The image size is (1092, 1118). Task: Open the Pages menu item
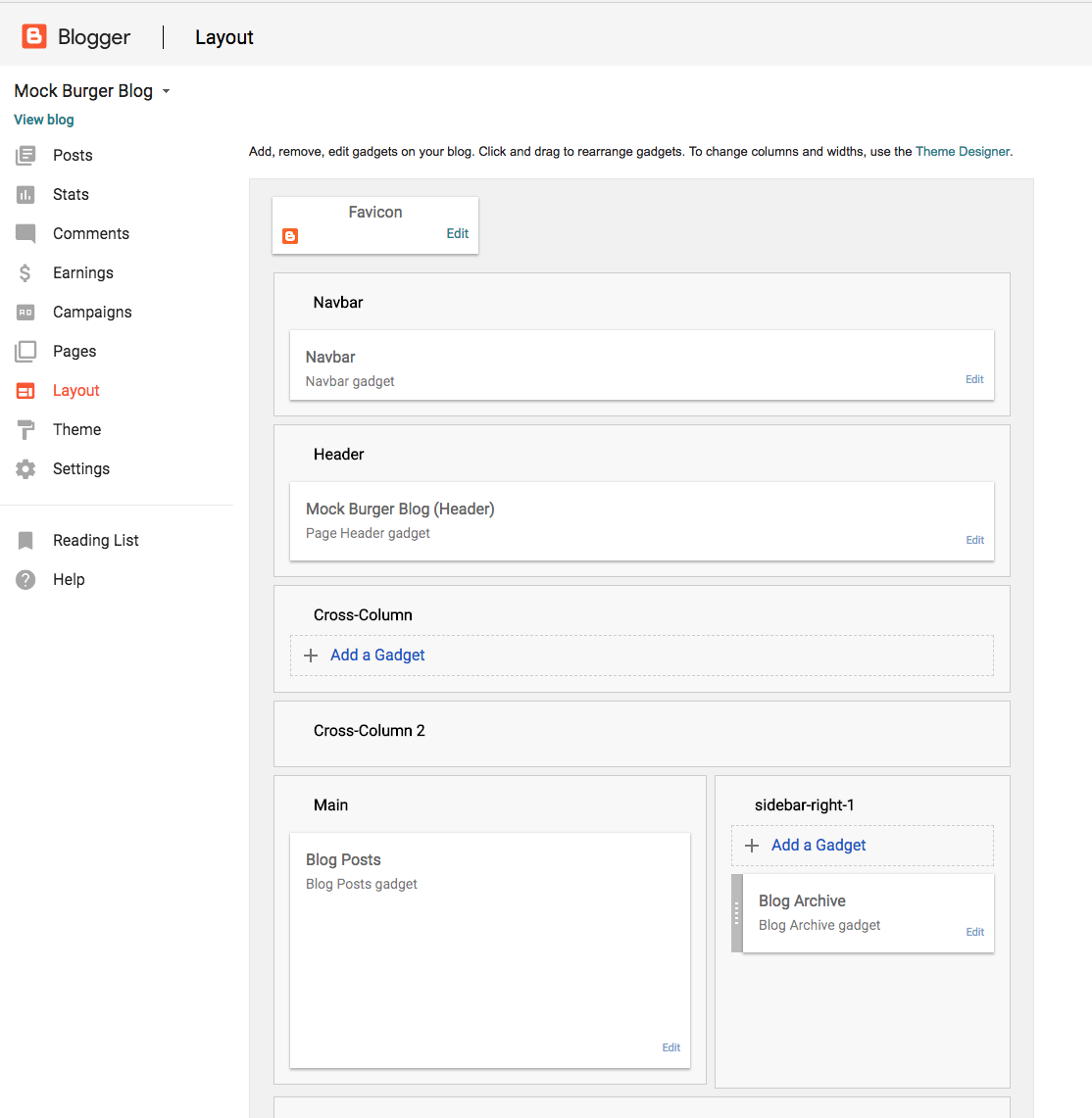click(x=74, y=351)
